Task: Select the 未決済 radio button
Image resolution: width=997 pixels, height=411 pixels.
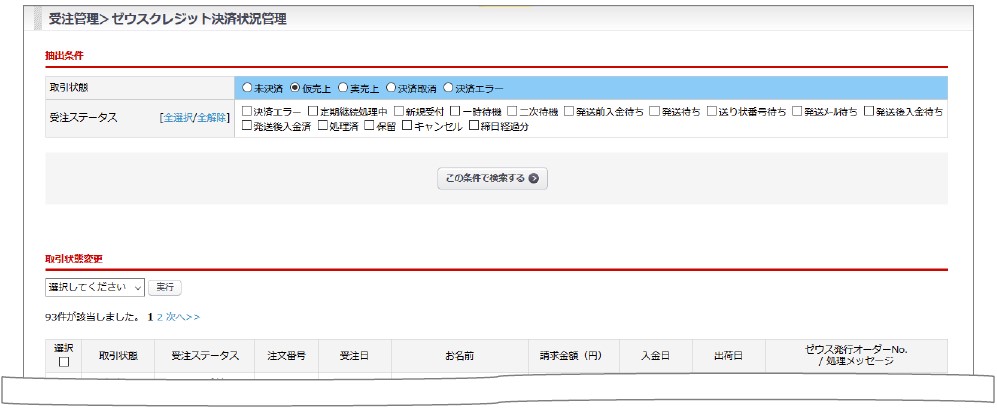Action: [x=247, y=88]
